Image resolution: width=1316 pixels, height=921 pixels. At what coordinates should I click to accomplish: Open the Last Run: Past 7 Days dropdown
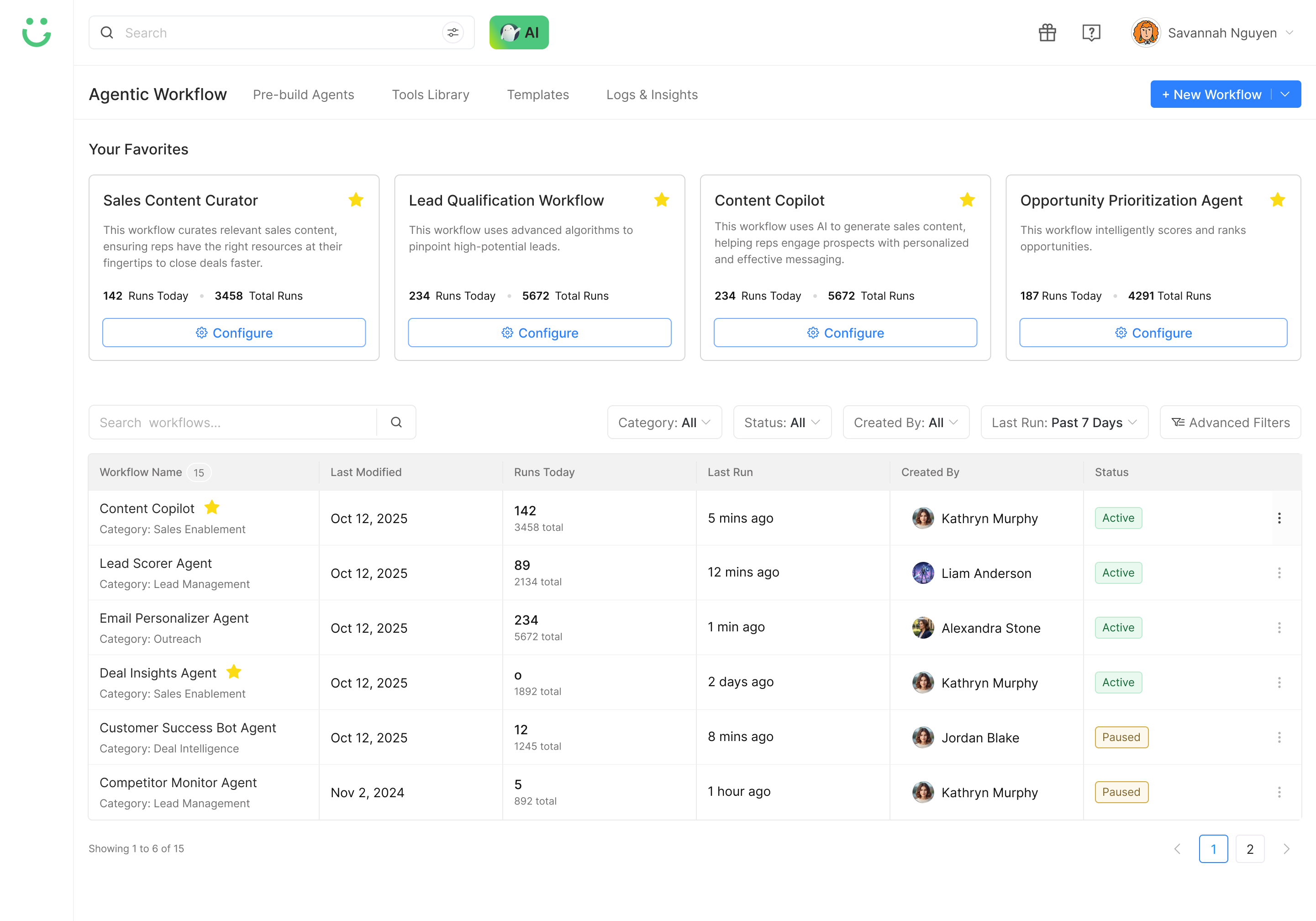(1064, 422)
